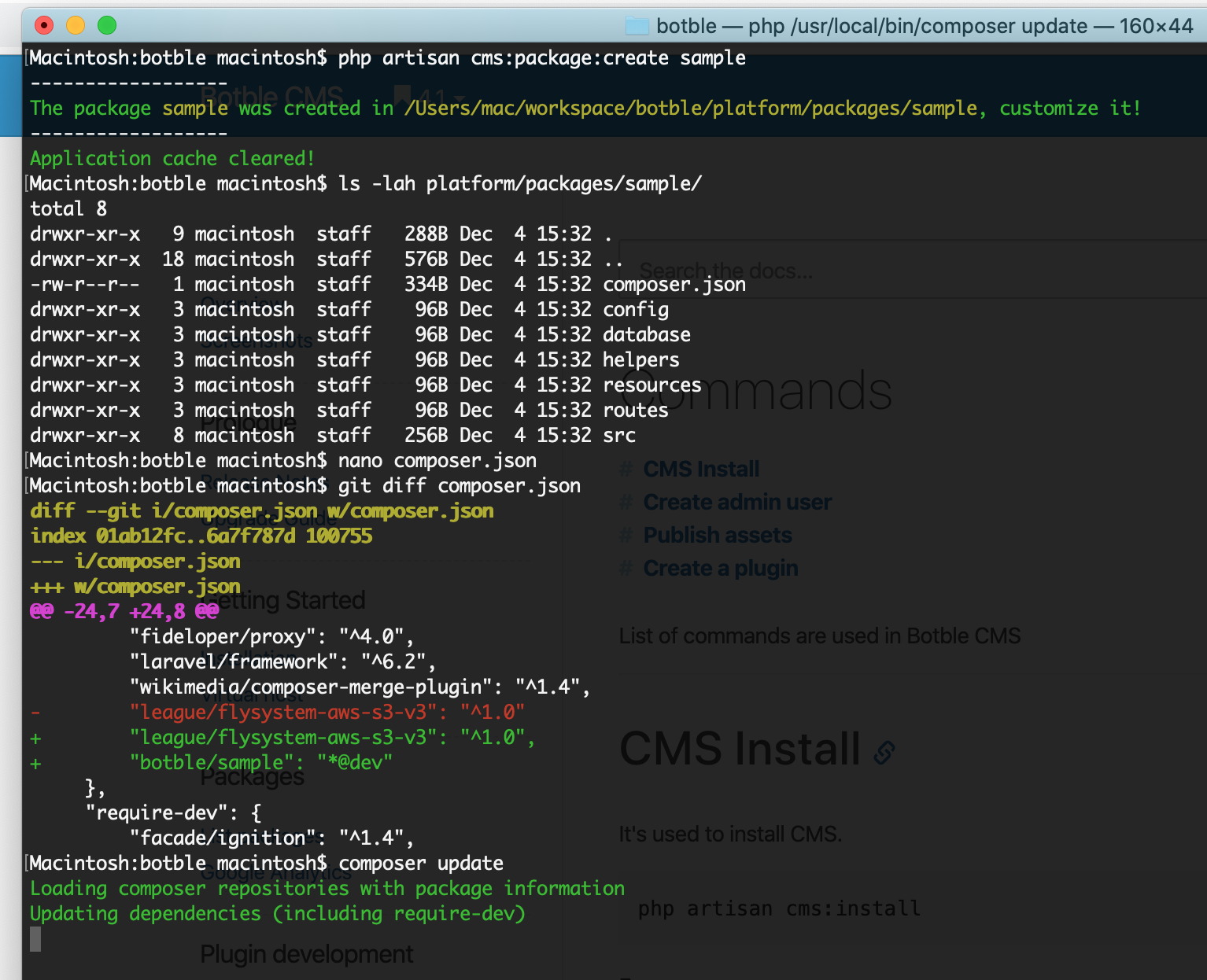The width and height of the screenshot is (1207, 980).
Task: Click 'Updating dependencies (including require-dev)' line
Action: coord(278,914)
